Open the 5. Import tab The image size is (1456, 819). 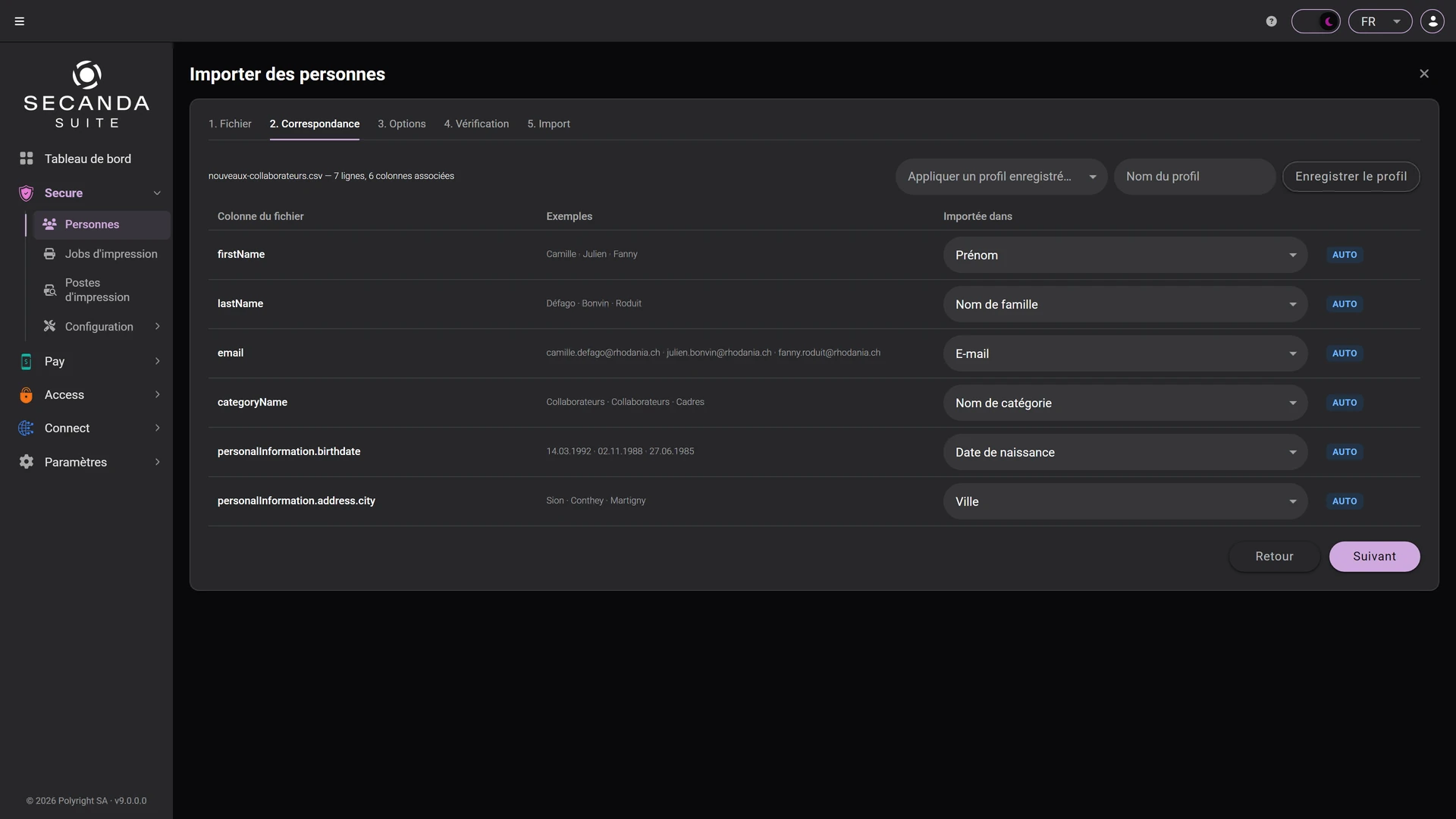(x=549, y=124)
